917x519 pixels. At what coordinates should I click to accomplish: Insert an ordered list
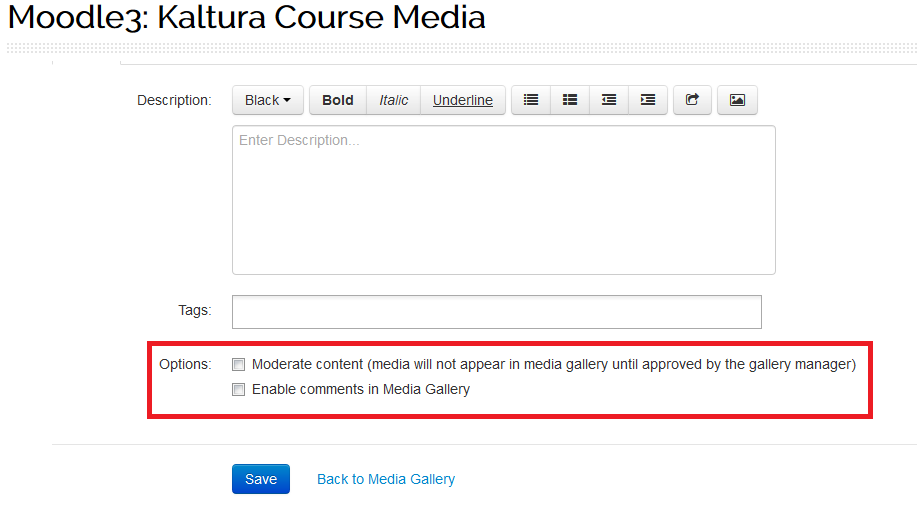click(x=570, y=100)
